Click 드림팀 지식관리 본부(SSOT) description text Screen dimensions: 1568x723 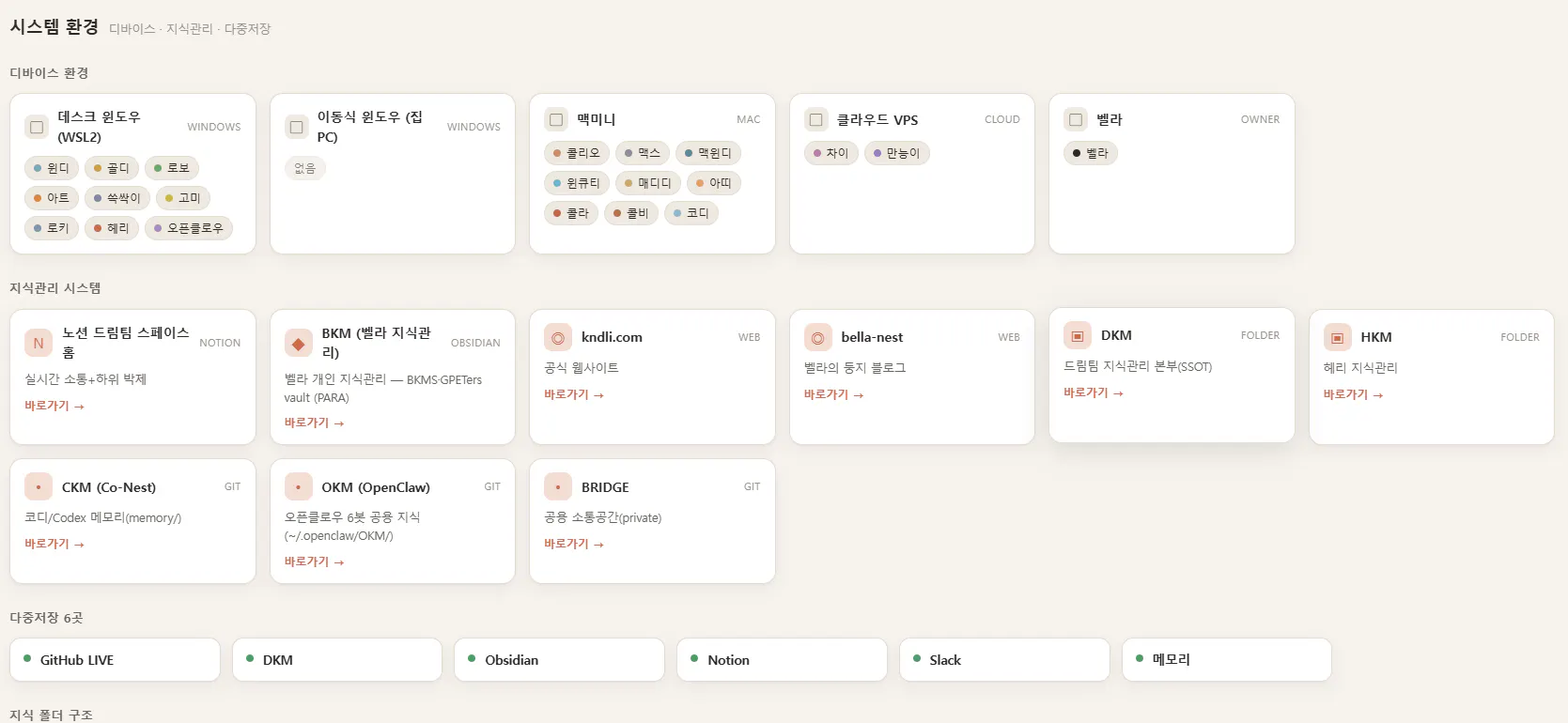coord(1138,366)
